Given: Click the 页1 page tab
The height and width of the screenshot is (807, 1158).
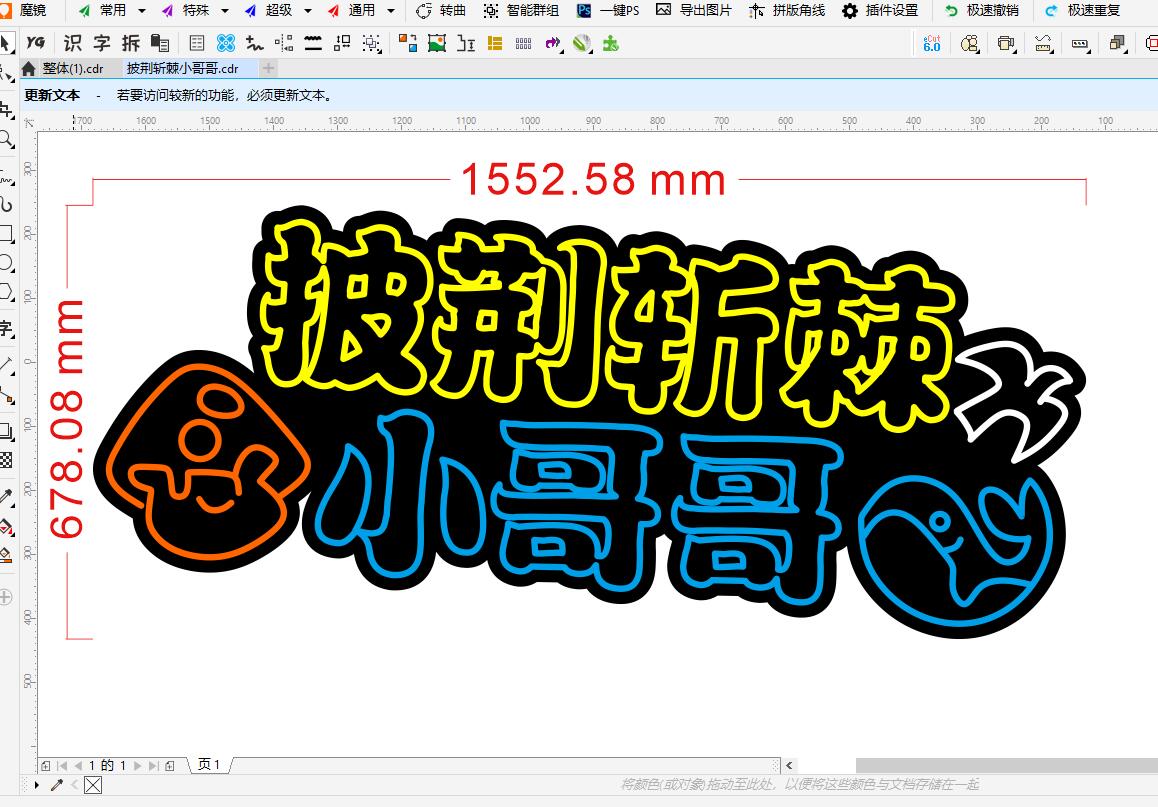Looking at the screenshot, I should click(209, 765).
